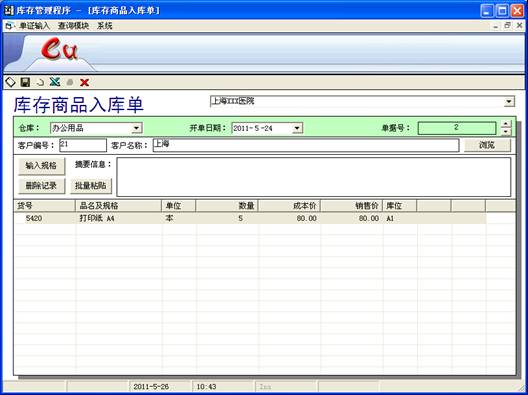Open the 单证输入 menu
The image size is (528, 395).
point(35,26)
